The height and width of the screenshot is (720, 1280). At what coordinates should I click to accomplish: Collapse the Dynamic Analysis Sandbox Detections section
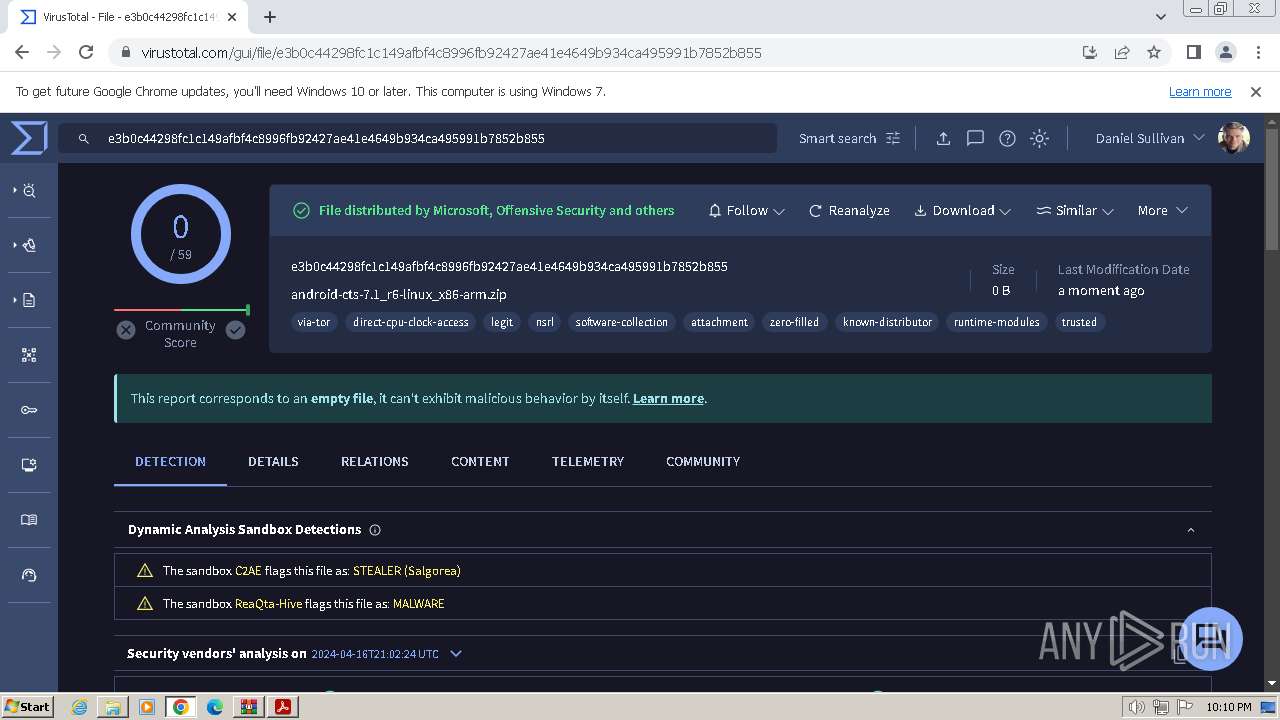[1190, 530]
